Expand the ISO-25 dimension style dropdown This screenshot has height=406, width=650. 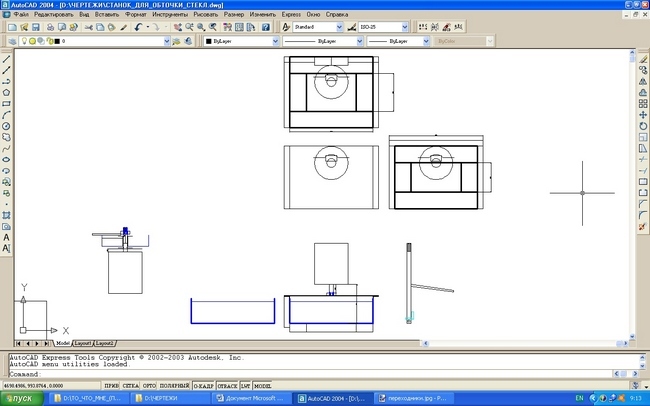pos(405,27)
